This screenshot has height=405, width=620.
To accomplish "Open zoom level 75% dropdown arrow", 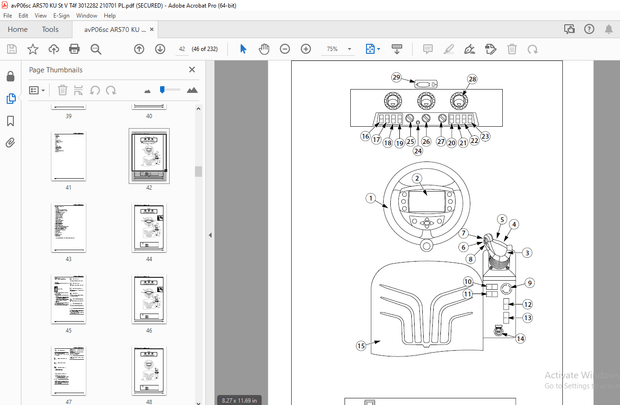I will pos(350,49).
